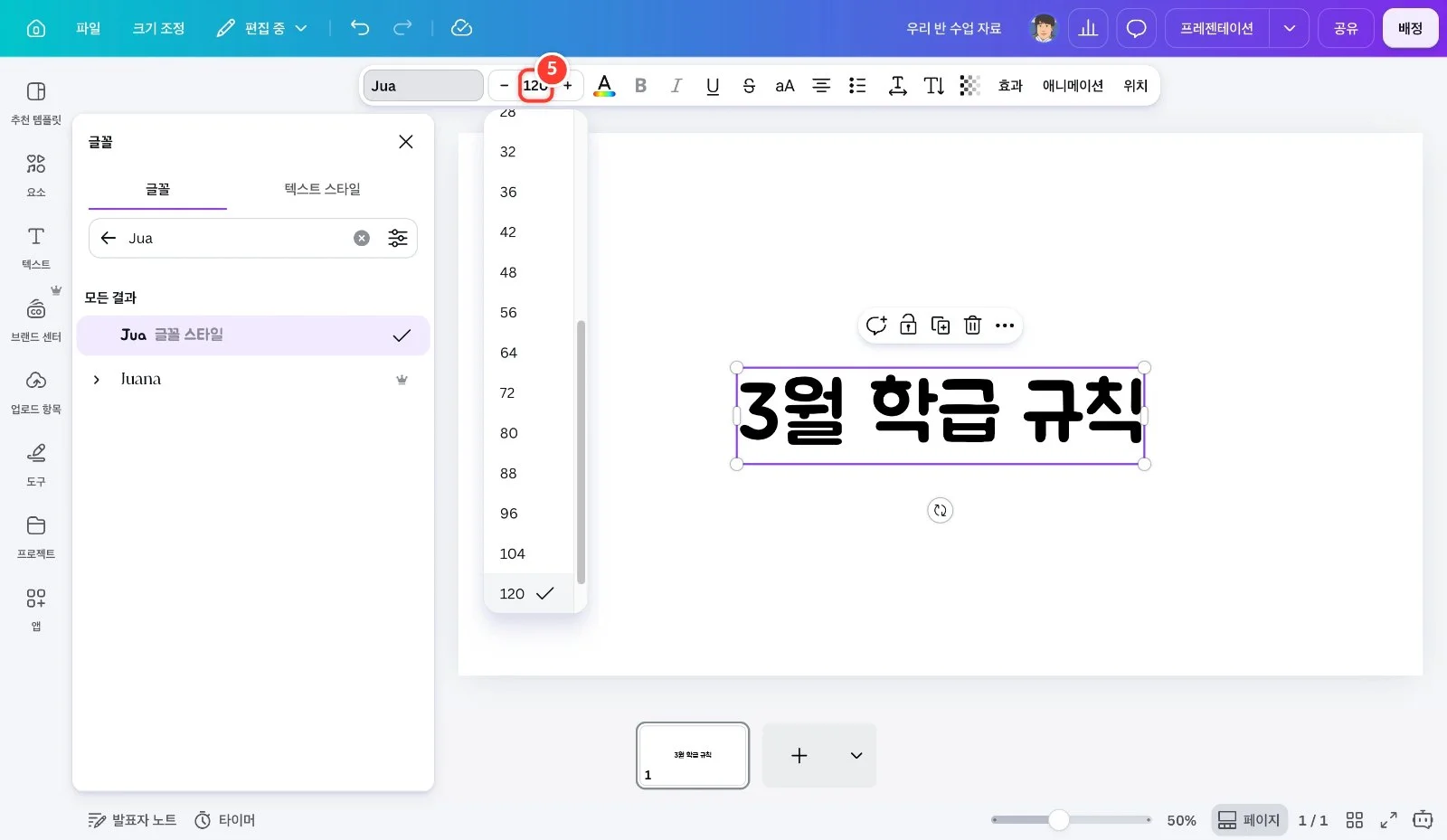
Task: Open the transparency control
Action: coord(969,86)
